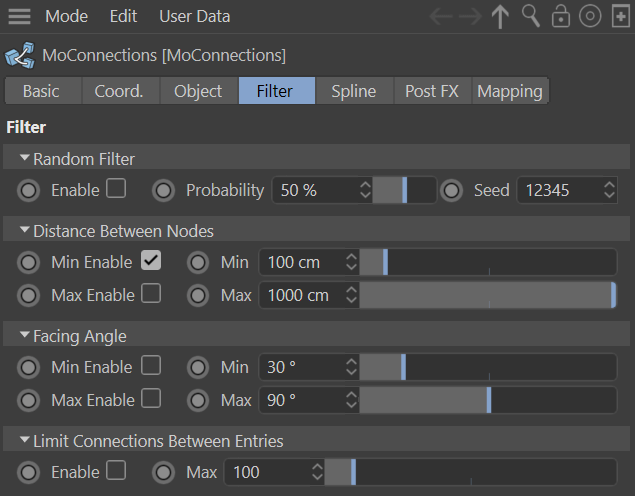Click the up arrow navigation icon
The height and width of the screenshot is (496, 635).
500,17
